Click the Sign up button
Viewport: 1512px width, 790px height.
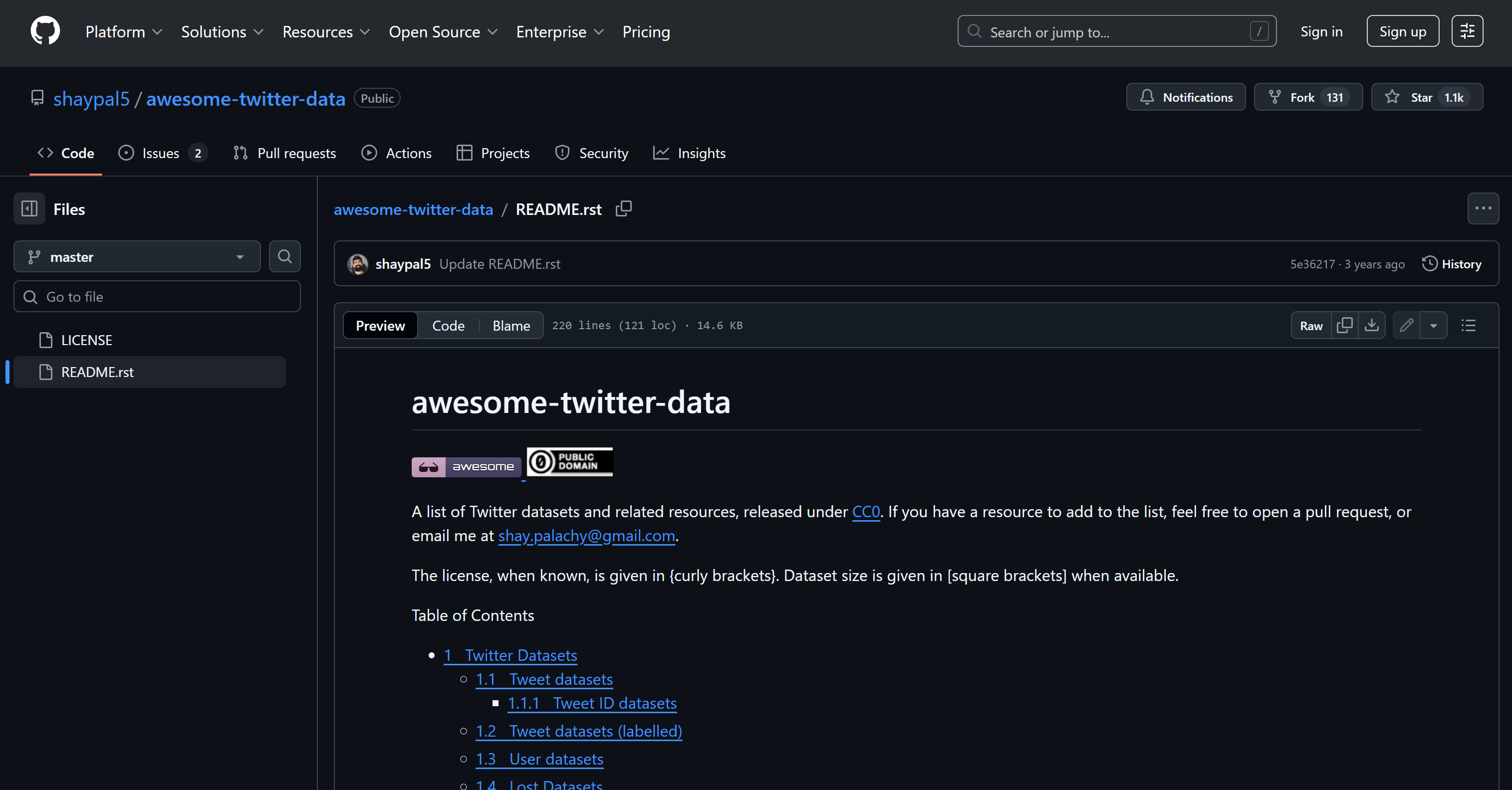click(1402, 31)
